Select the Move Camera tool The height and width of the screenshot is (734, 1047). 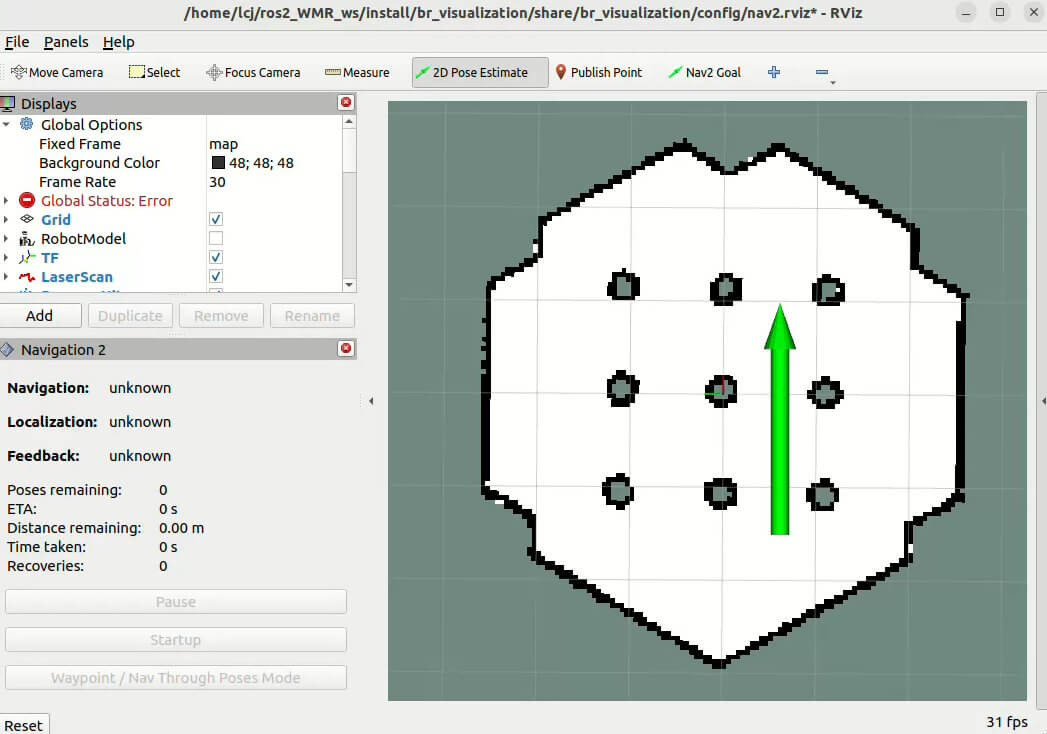[x=57, y=72]
